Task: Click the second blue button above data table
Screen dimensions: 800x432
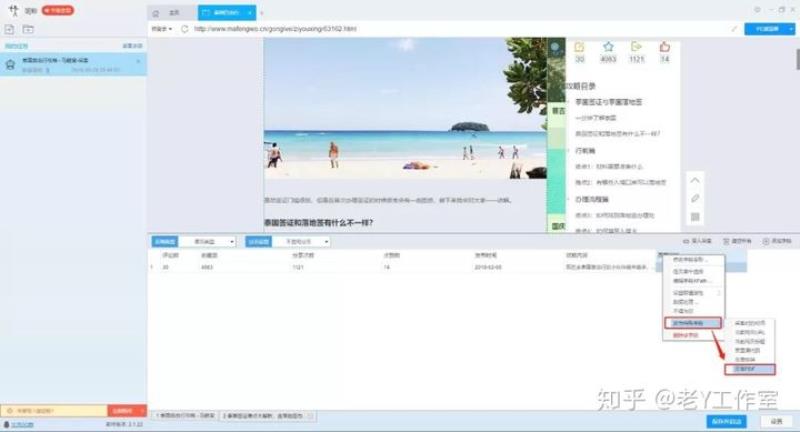Action: (x=259, y=241)
